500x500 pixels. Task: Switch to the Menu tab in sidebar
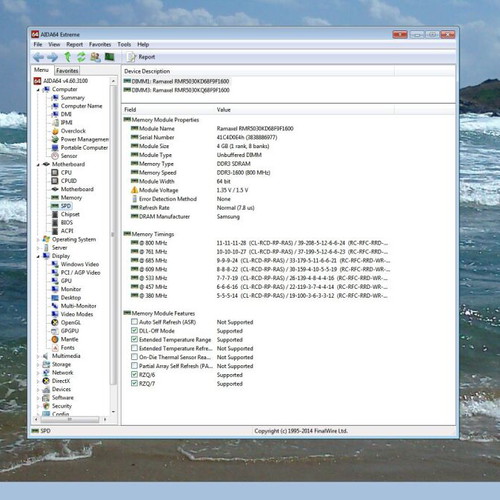[41, 70]
